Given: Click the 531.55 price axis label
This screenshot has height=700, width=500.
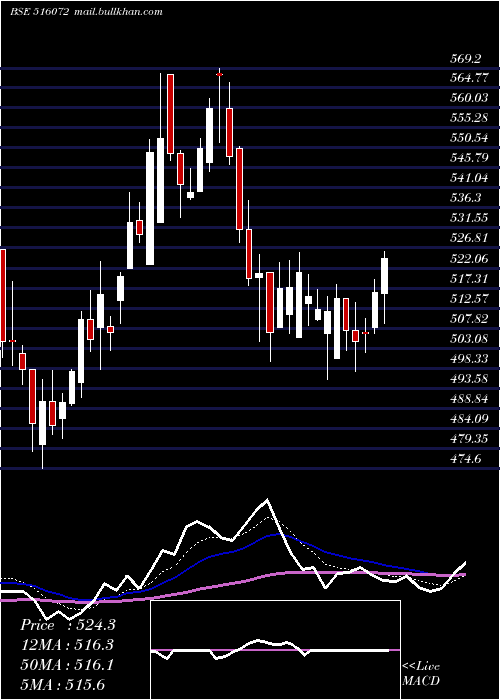Looking at the screenshot, I should coord(469,218).
